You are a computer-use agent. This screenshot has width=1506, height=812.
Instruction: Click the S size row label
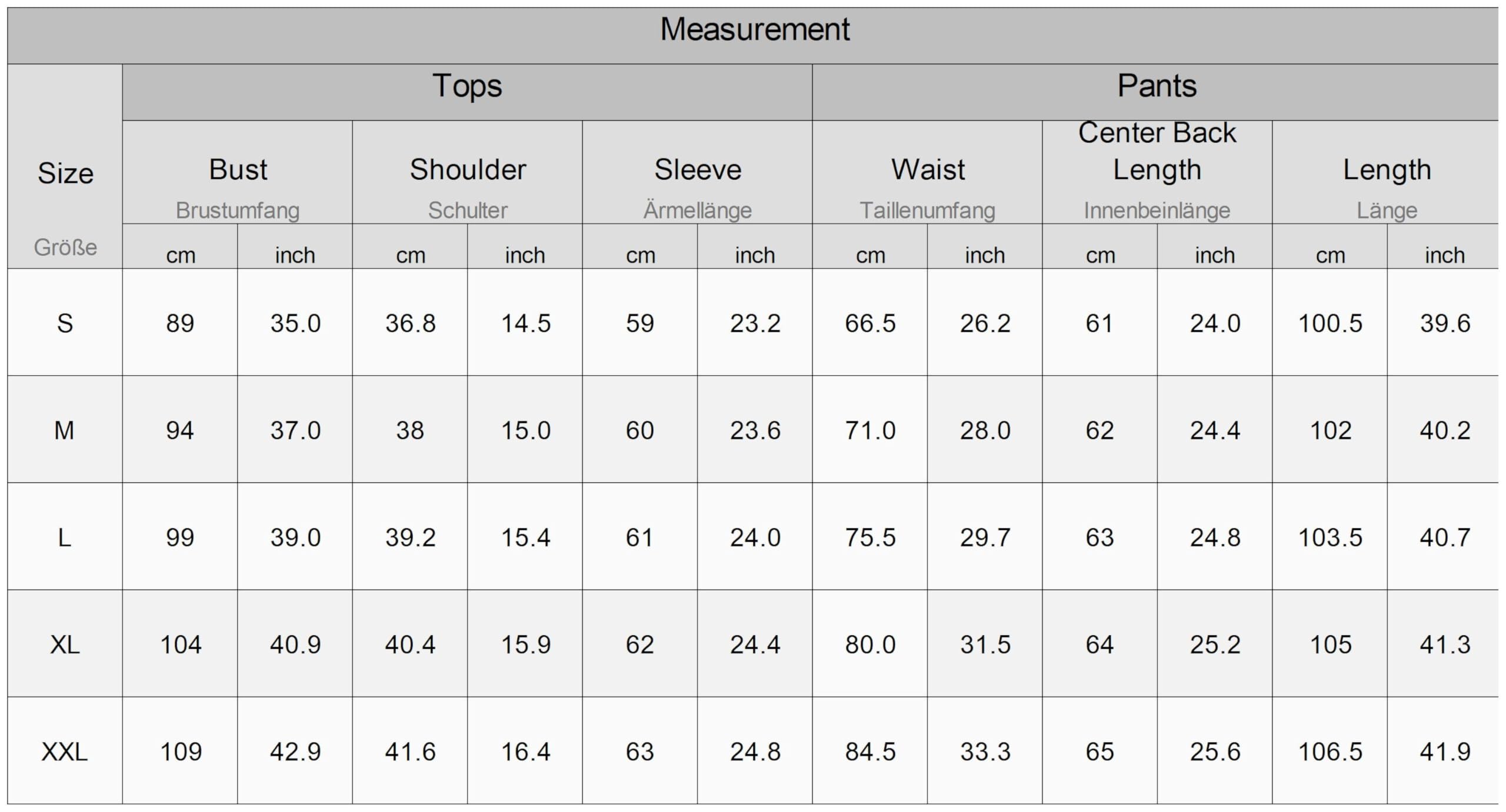(65, 323)
